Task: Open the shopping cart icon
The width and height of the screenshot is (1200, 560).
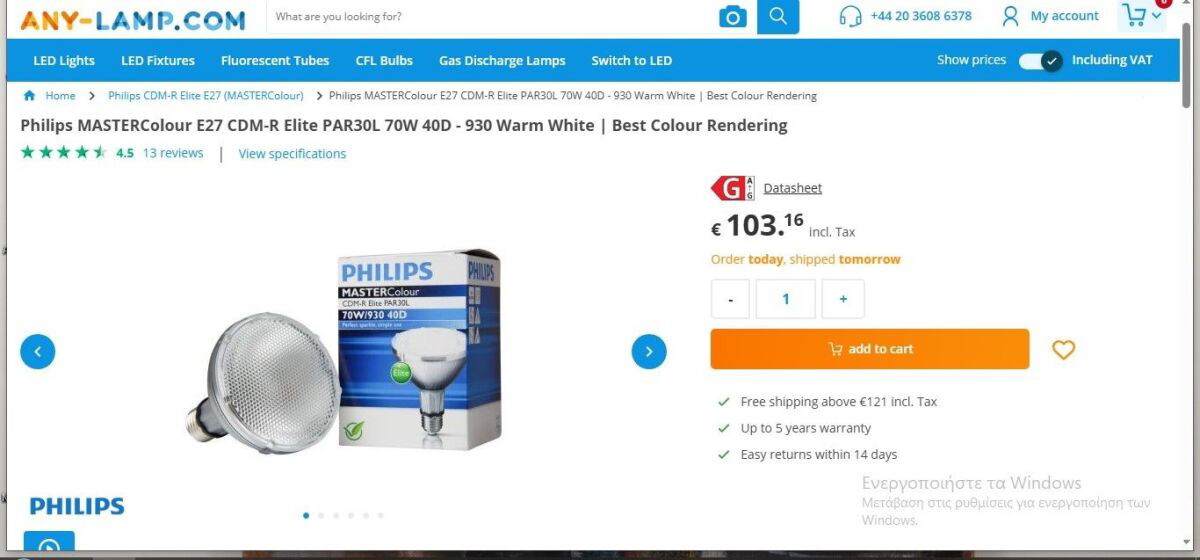Action: coord(1134,15)
